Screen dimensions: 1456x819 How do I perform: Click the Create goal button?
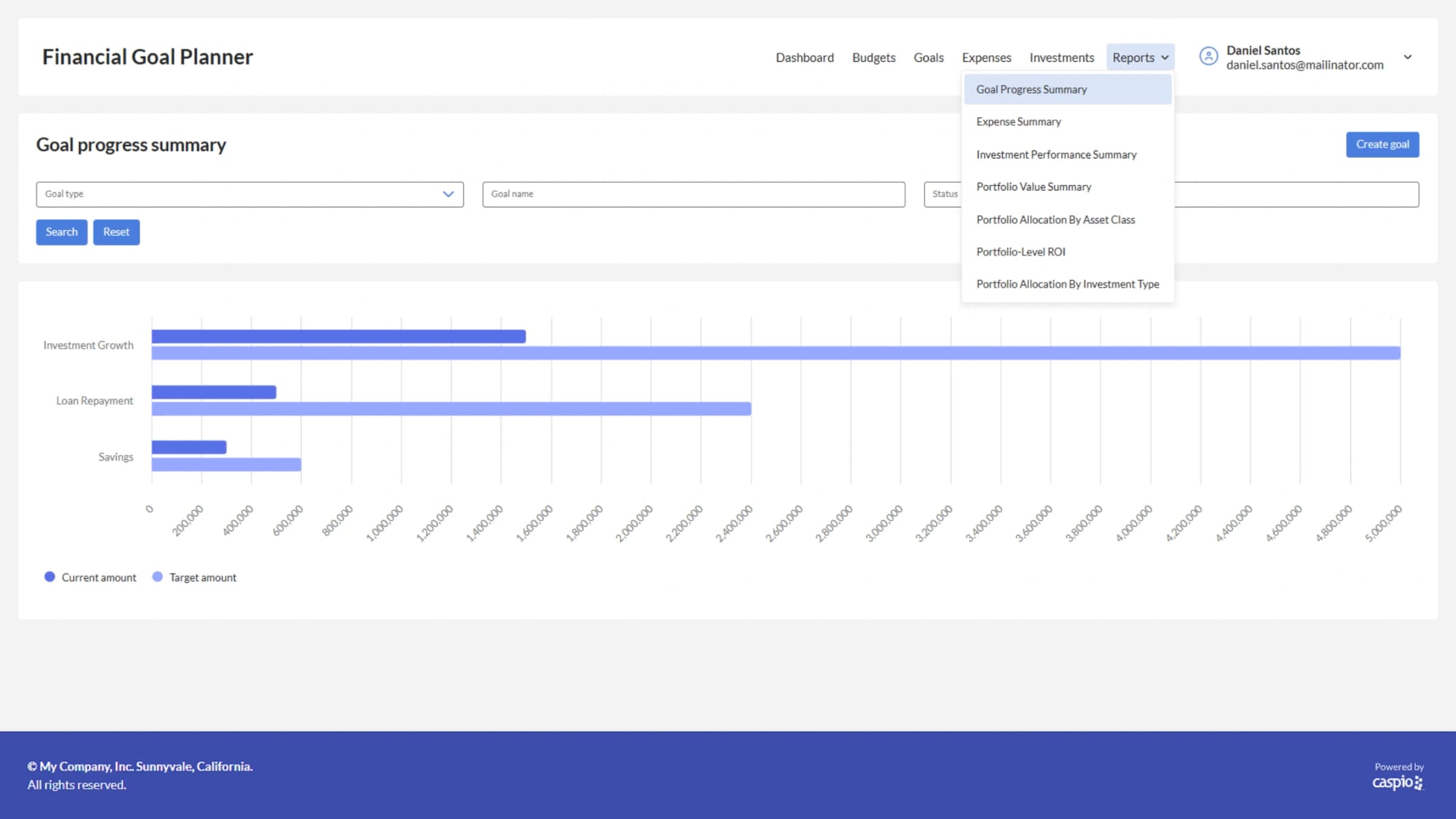[1382, 144]
